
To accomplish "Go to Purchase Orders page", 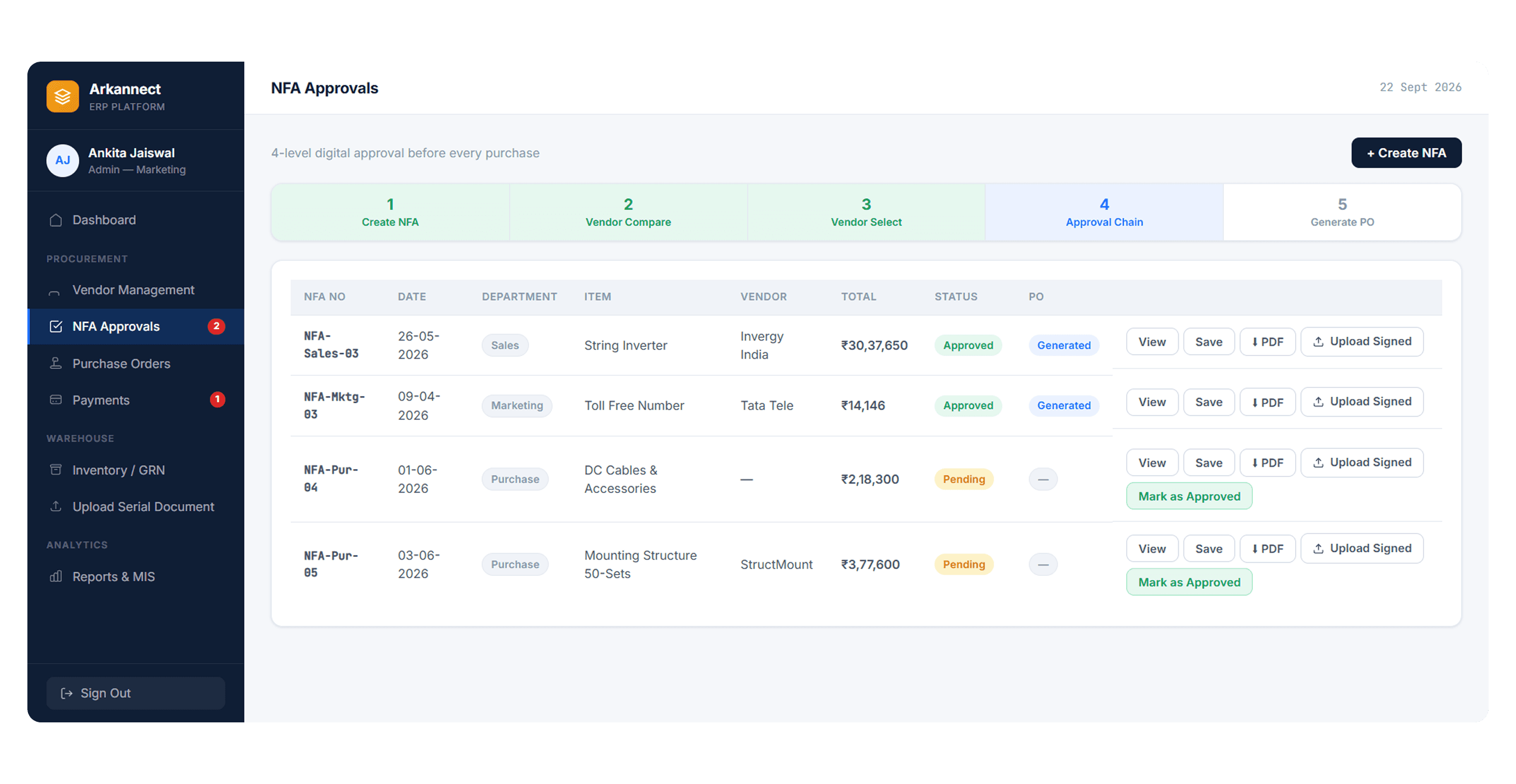I will [136, 363].
